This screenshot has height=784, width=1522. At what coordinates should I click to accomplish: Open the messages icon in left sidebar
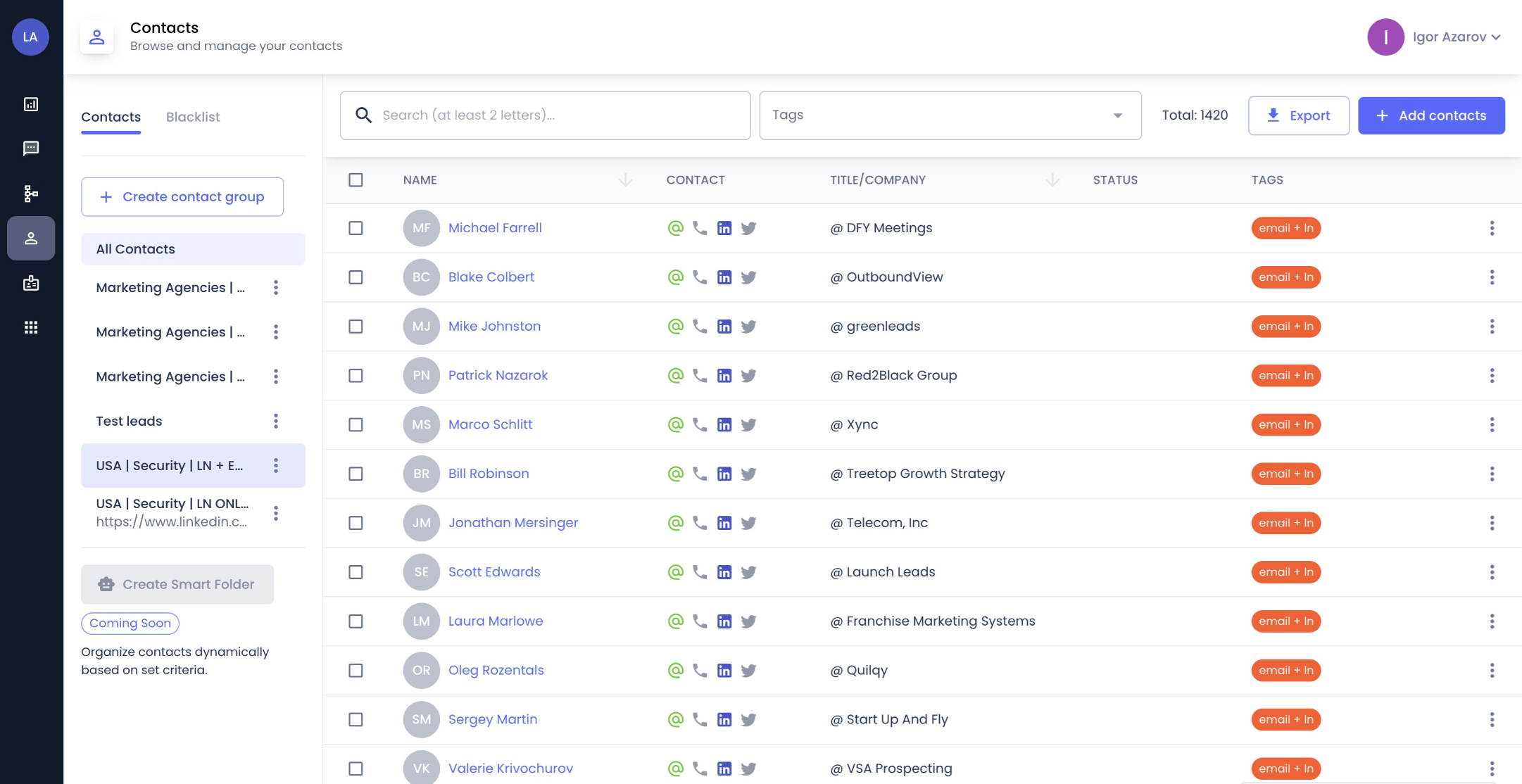tap(31, 148)
